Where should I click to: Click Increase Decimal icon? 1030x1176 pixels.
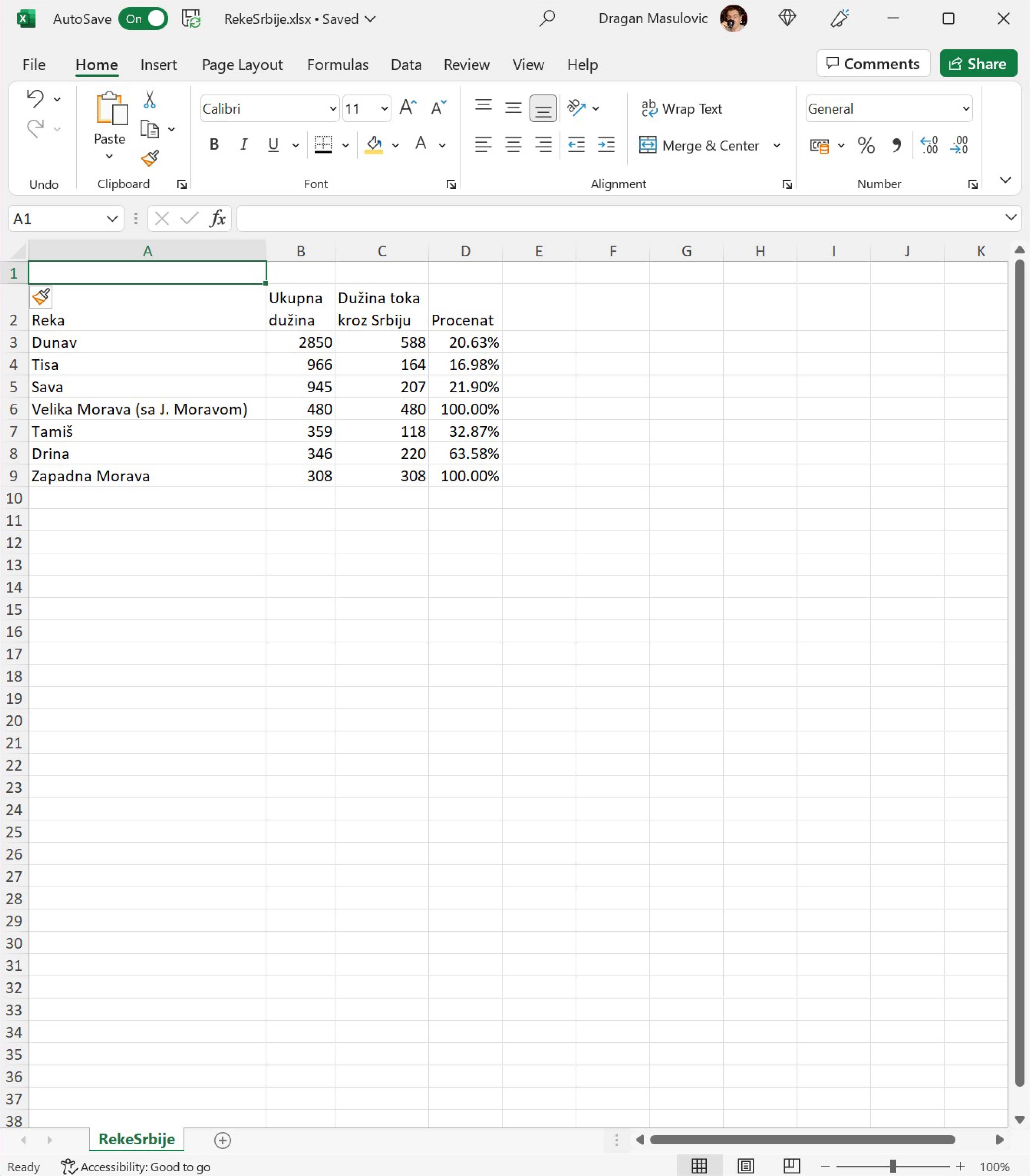[x=929, y=145]
